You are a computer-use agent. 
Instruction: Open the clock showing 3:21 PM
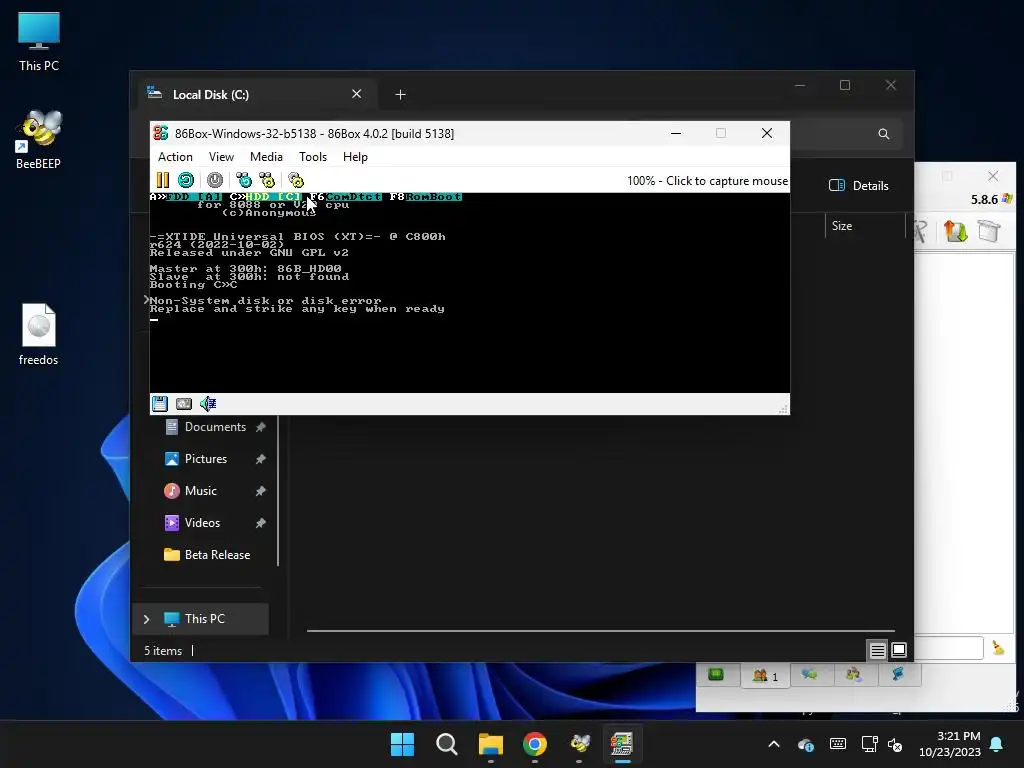click(x=950, y=744)
